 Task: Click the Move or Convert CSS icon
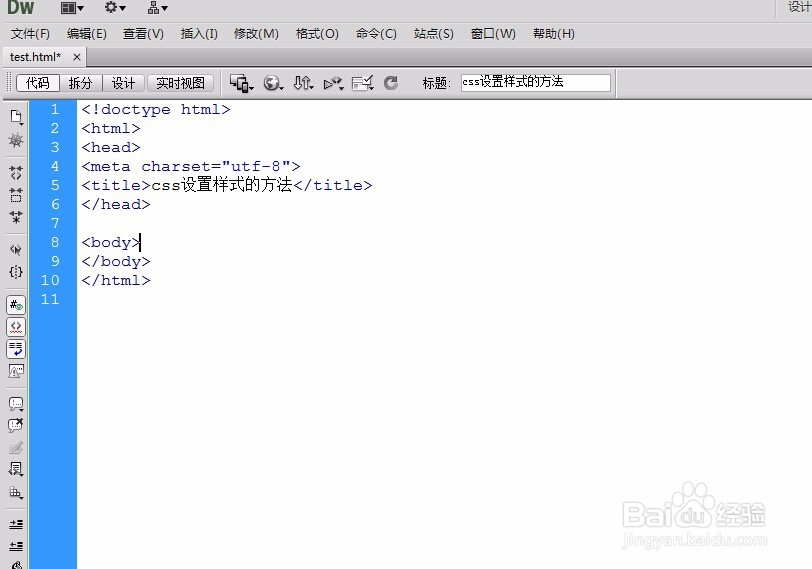16,492
